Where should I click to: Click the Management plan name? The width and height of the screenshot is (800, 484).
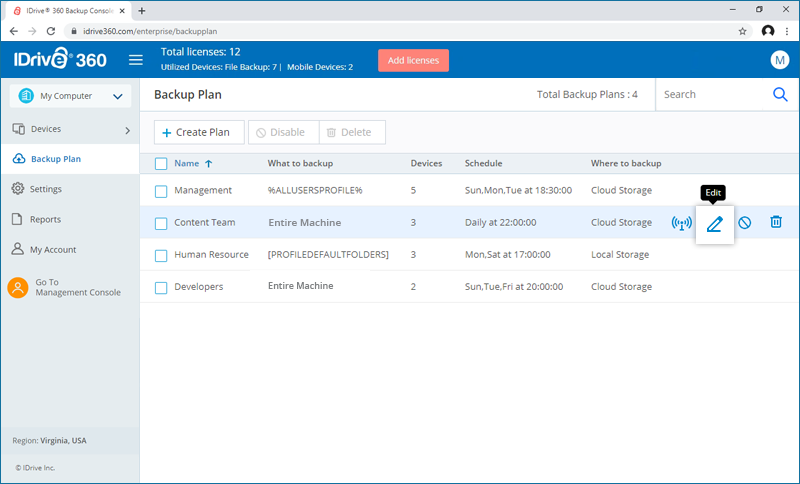point(203,190)
